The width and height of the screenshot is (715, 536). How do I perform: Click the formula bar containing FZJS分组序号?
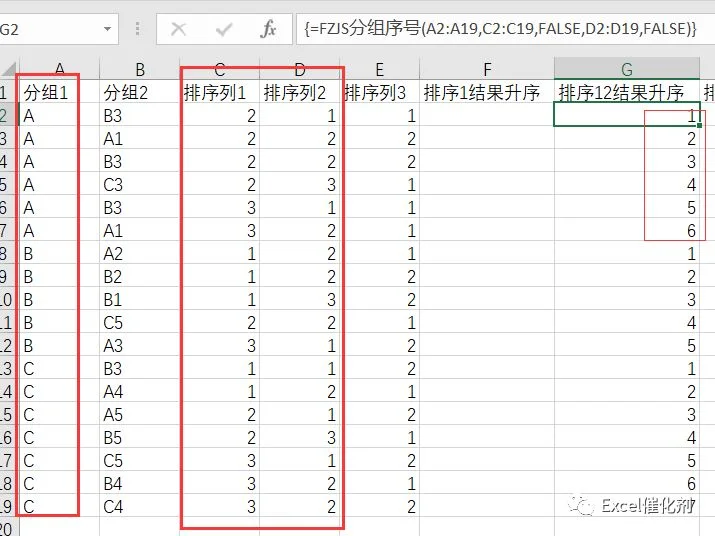(x=505, y=29)
